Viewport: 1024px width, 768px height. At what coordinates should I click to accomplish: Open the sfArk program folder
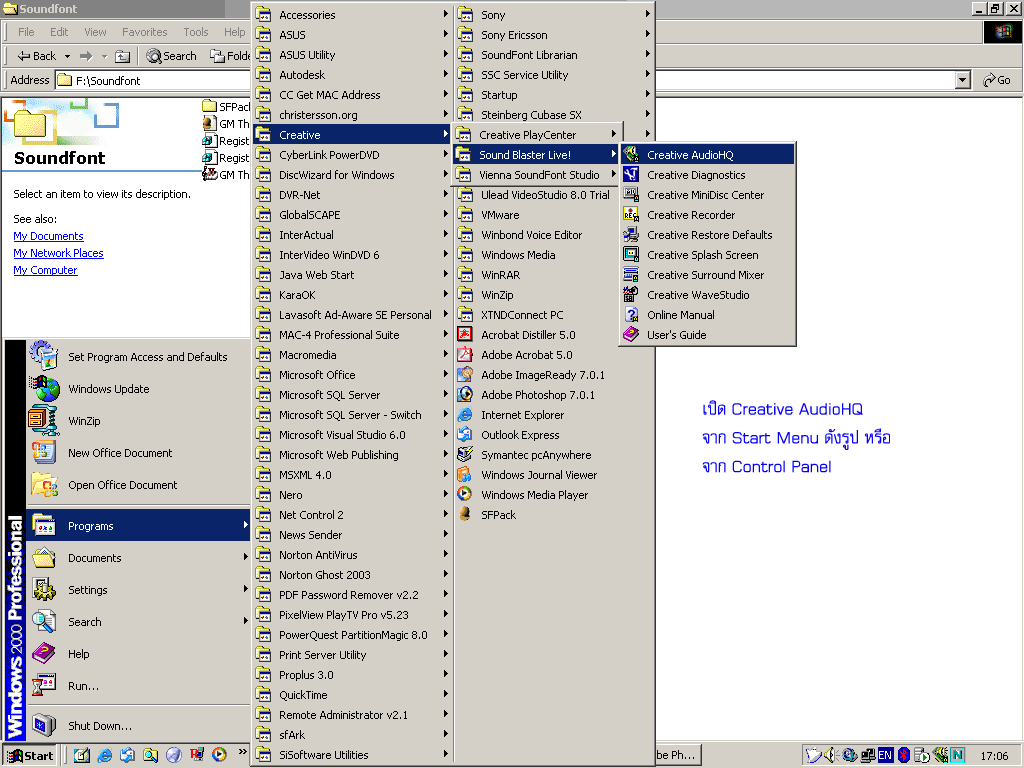point(352,735)
